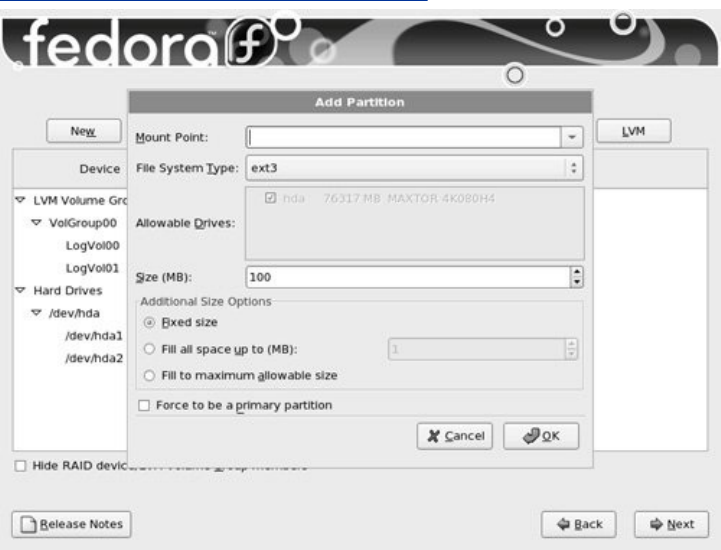The height and width of the screenshot is (550, 721).
Task: Click the Cancel button
Action: [455, 436]
